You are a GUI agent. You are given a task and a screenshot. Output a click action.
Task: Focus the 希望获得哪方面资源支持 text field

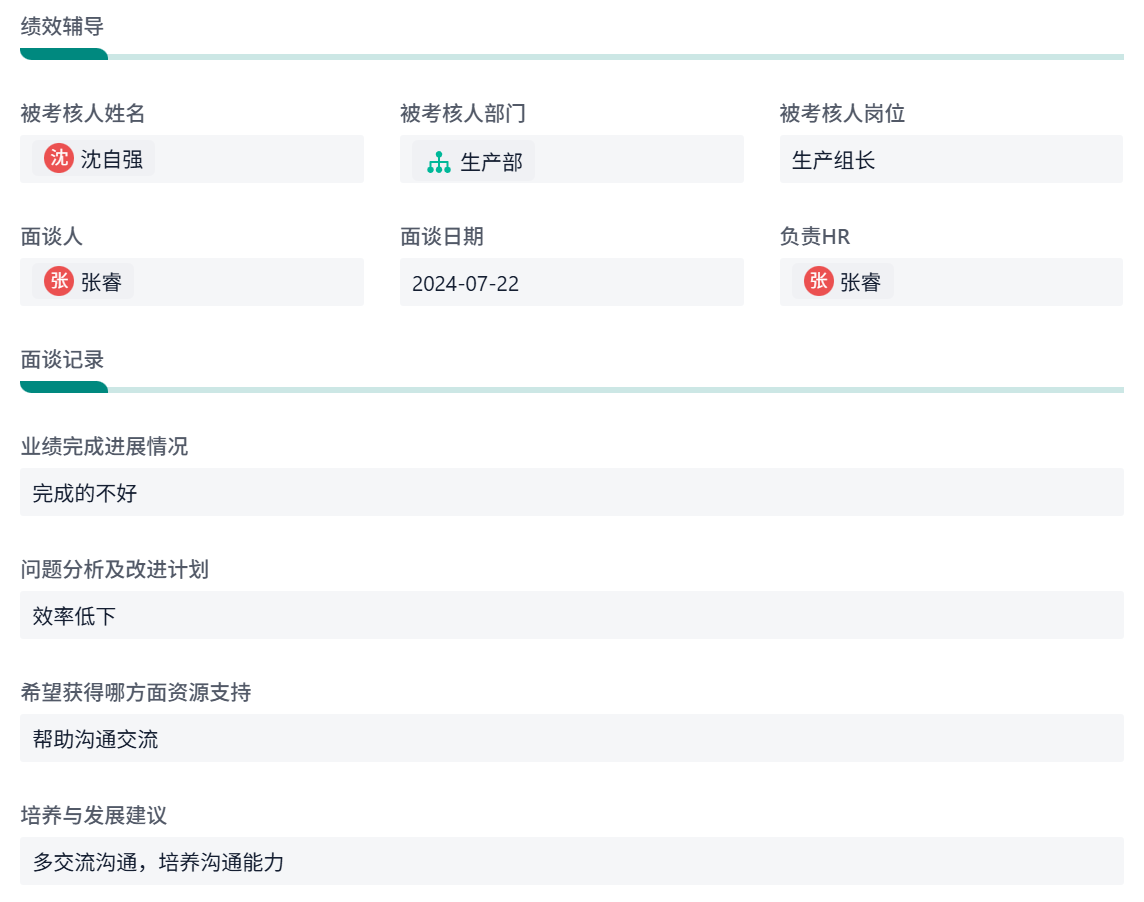(x=571, y=738)
